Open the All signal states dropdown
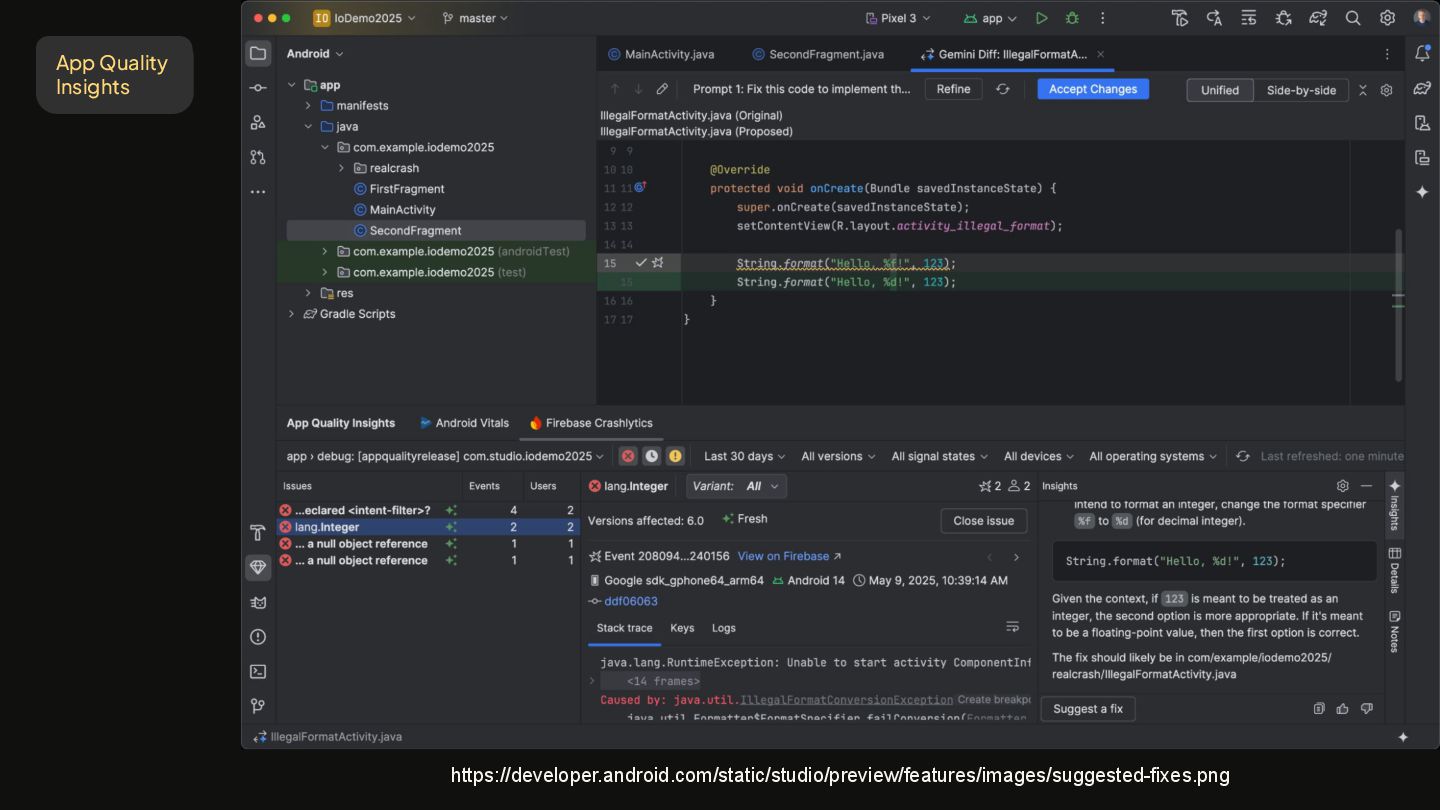This screenshot has height=810, width=1440. 939,456
